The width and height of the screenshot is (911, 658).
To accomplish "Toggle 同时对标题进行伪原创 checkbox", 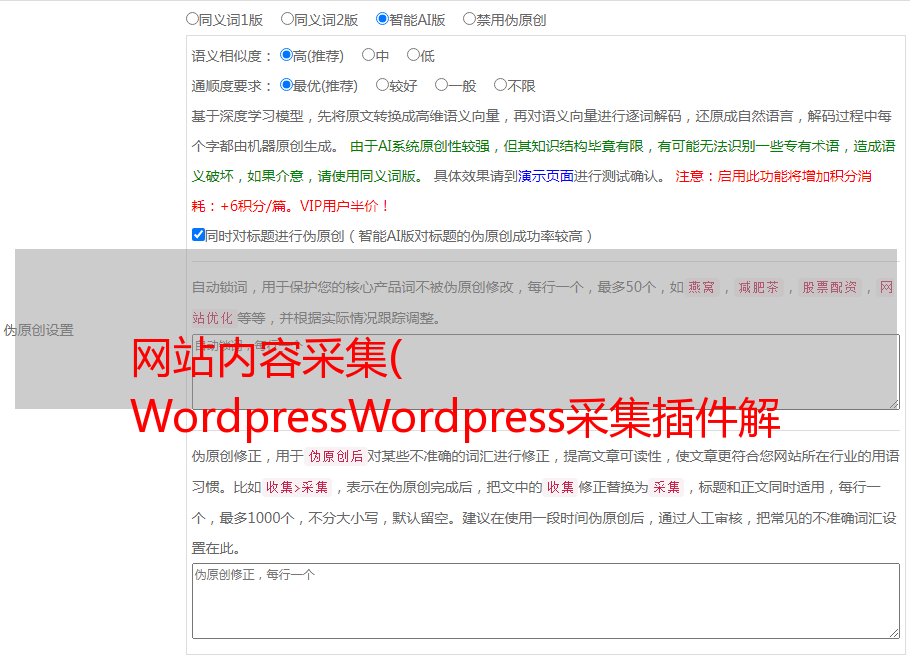I will pyautogui.click(x=198, y=235).
